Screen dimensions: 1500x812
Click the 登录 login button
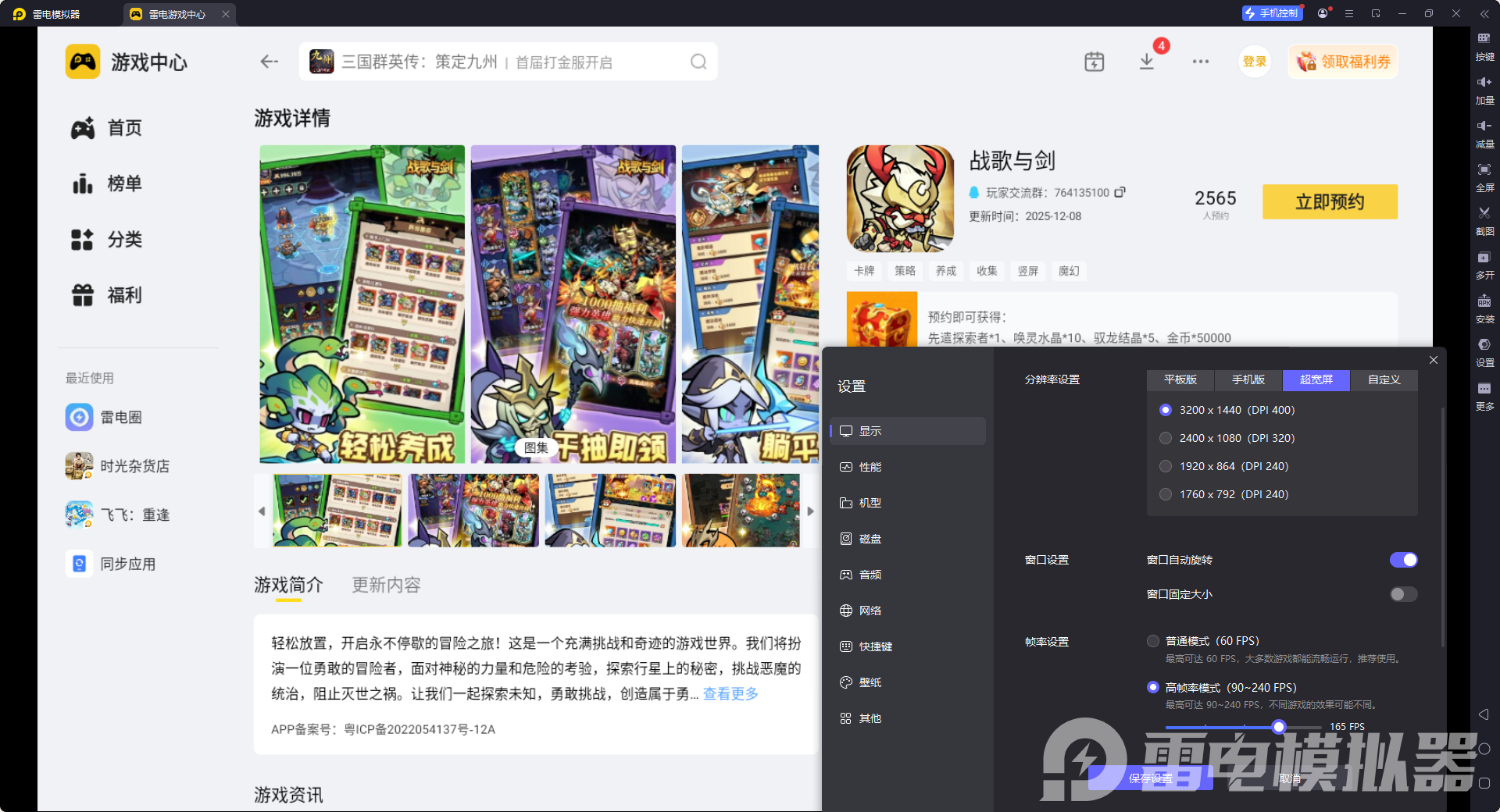(1255, 62)
